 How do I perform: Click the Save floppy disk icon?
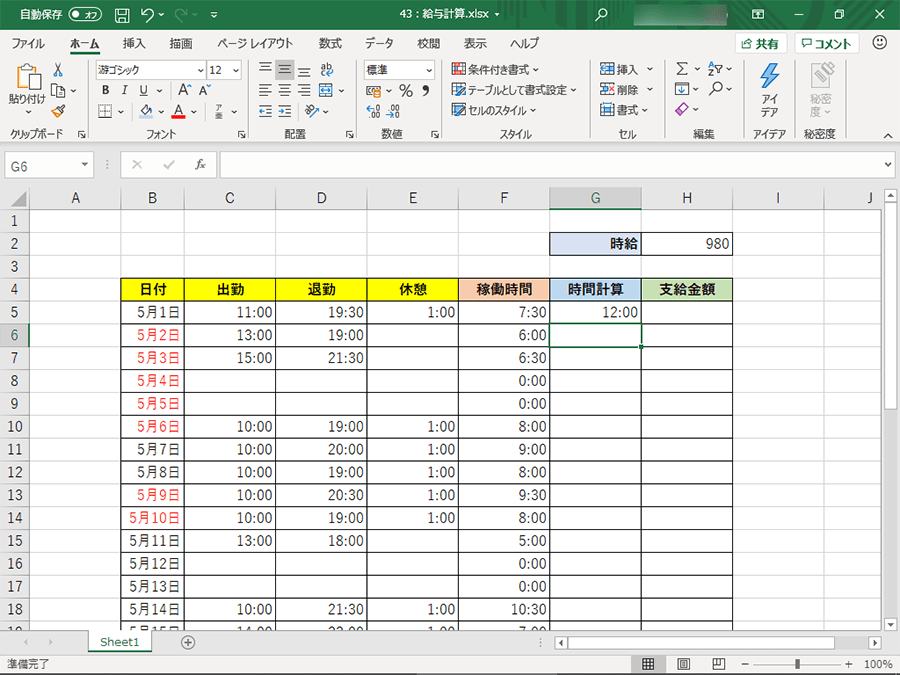click(x=122, y=15)
